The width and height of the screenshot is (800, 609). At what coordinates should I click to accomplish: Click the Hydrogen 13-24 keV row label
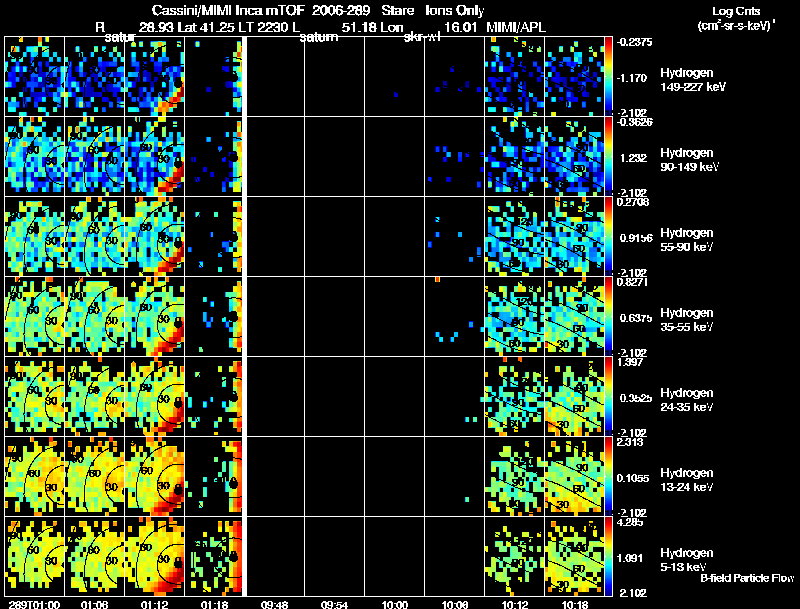click(x=687, y=480)
